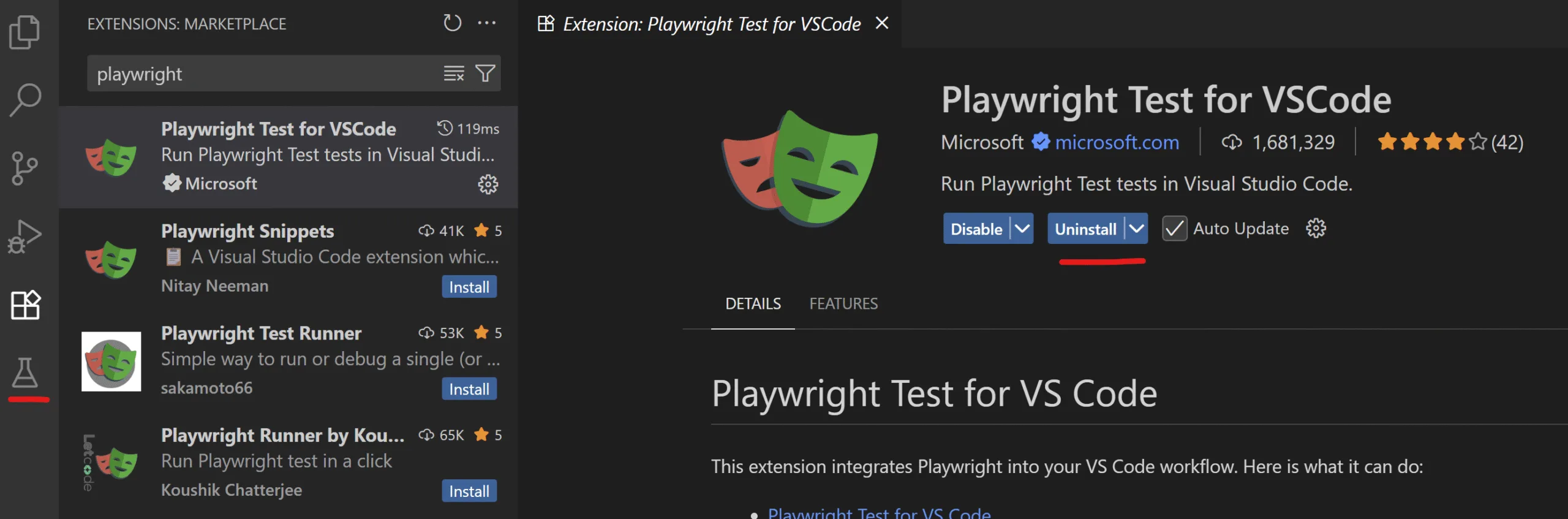This screenshot has height=519, width=1568.
Task: Open Source Control view
Action: point(25,169)
